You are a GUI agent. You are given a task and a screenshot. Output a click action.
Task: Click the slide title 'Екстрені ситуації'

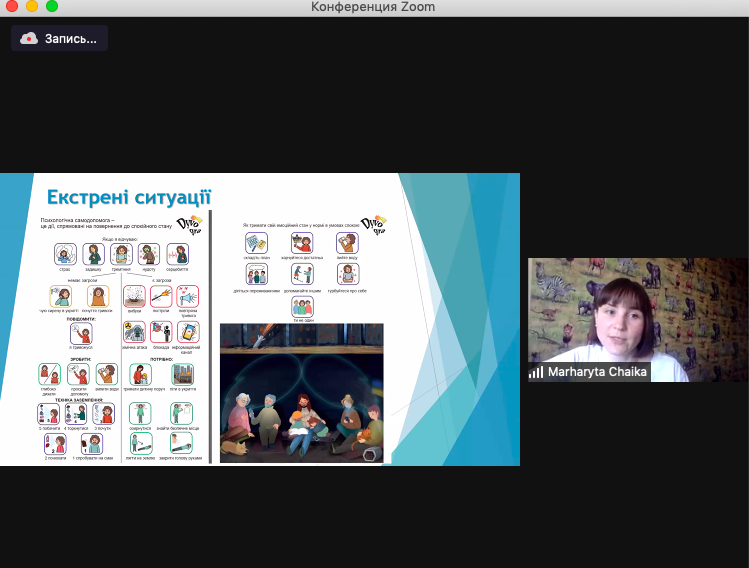coord(128,195)
